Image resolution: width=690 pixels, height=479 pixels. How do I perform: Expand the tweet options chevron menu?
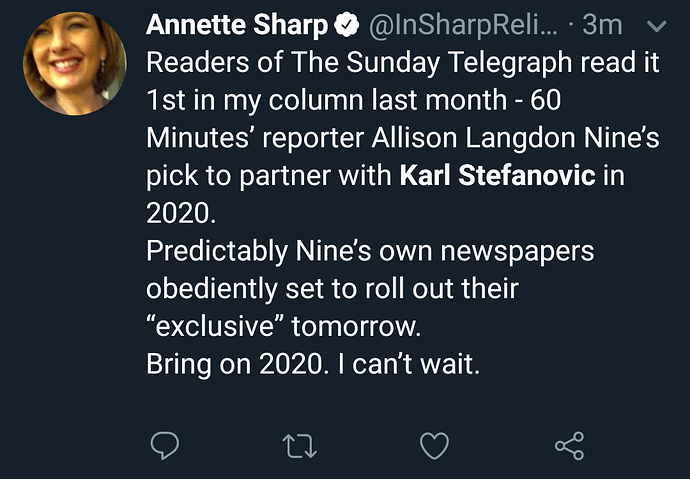tap(657, 25)
